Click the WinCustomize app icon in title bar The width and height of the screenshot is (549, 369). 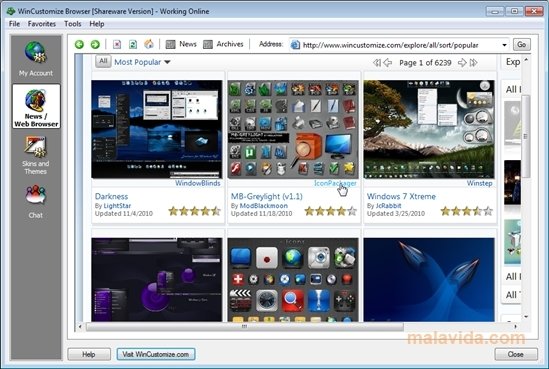coord(11,11)
